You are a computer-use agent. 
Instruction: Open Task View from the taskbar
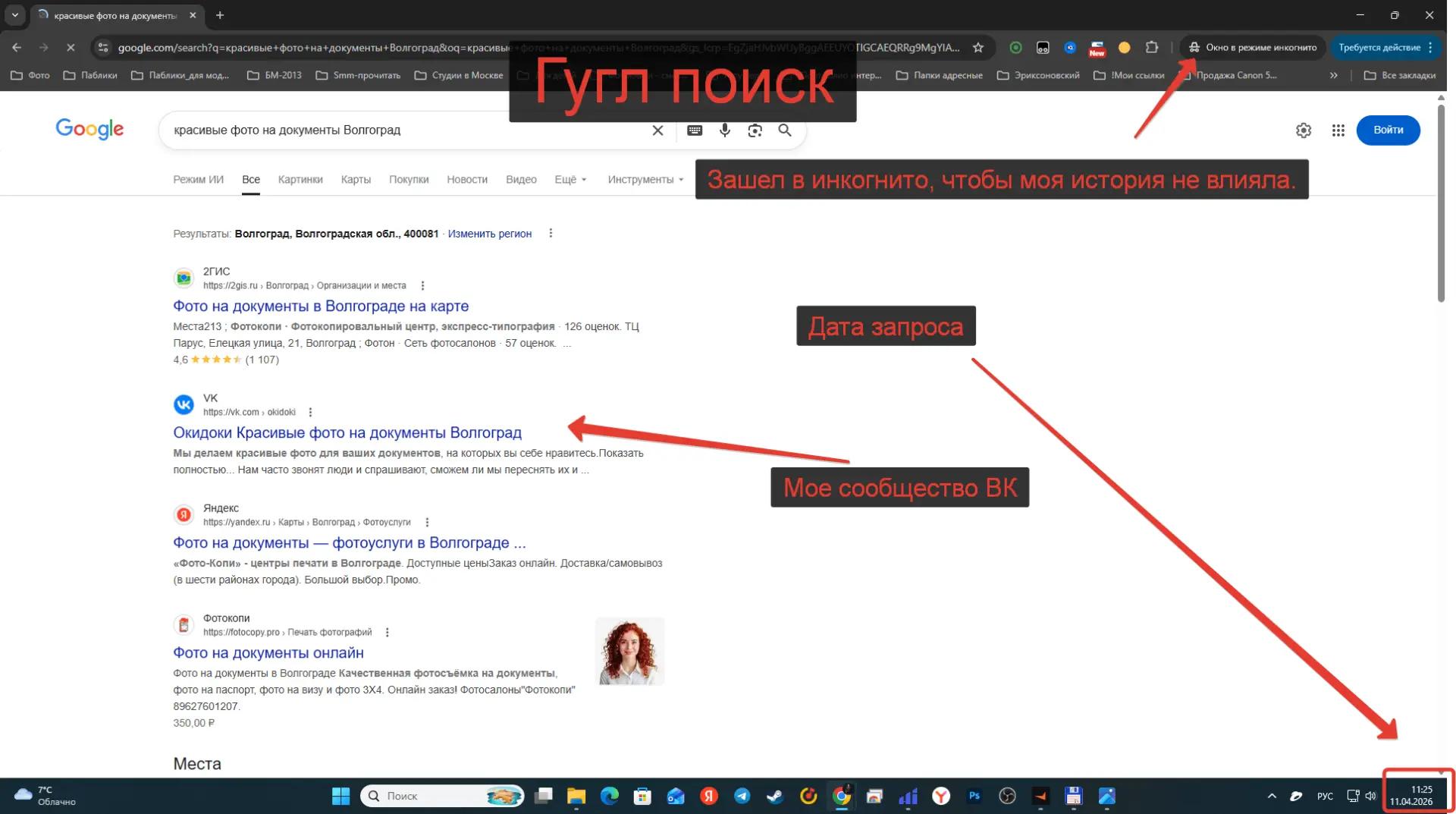pos(544,796)
